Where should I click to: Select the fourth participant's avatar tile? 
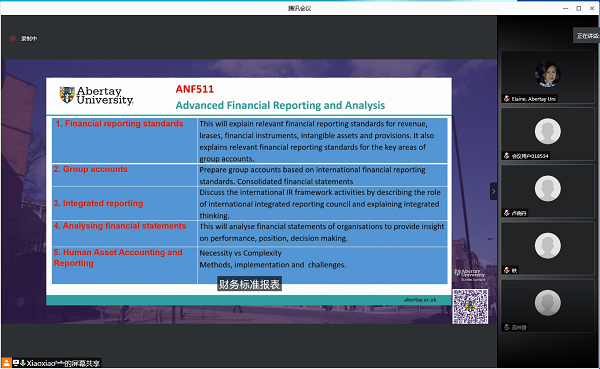click(x=548, y=246)
